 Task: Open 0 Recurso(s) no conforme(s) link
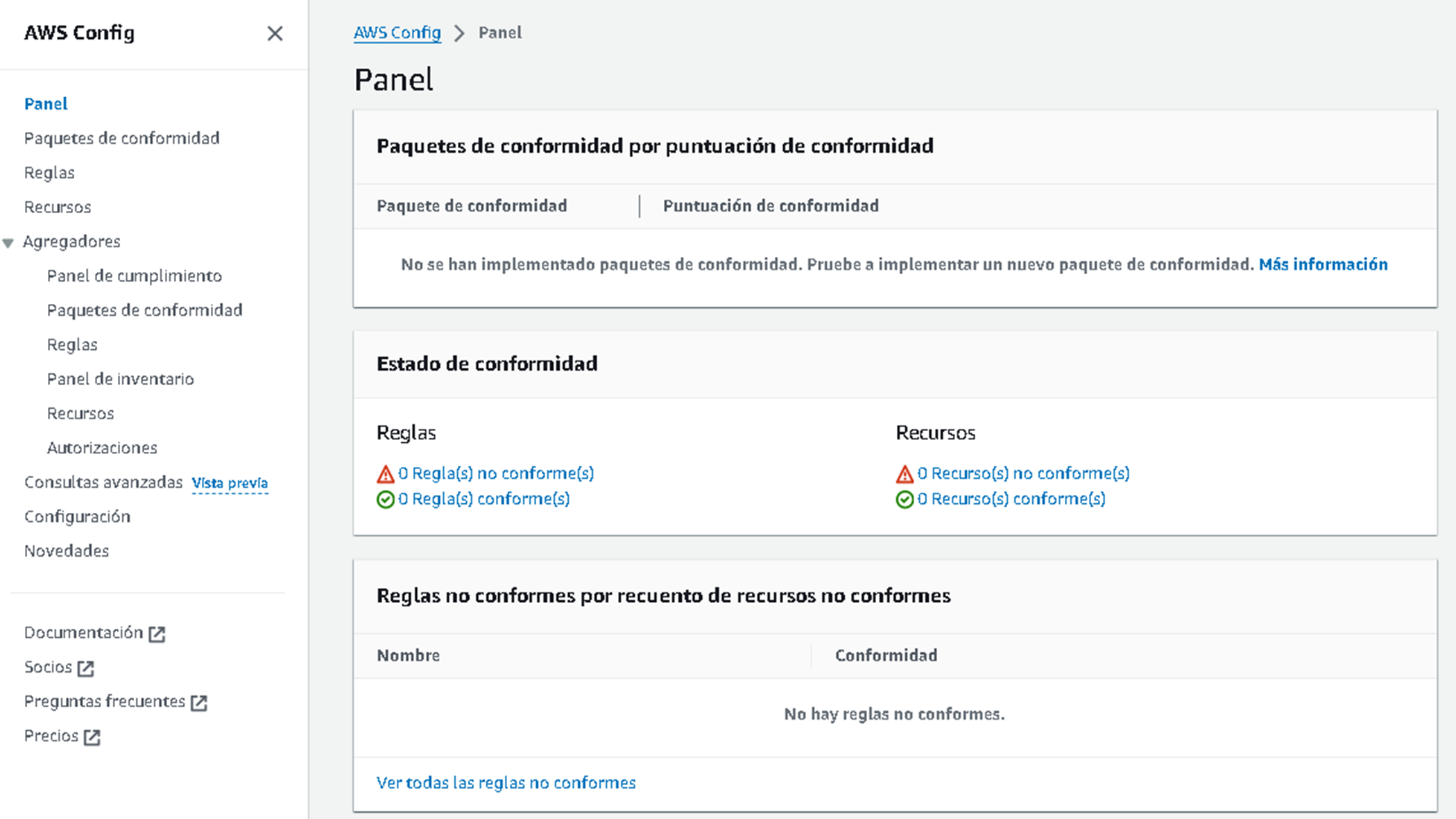tap(1023, 473)
